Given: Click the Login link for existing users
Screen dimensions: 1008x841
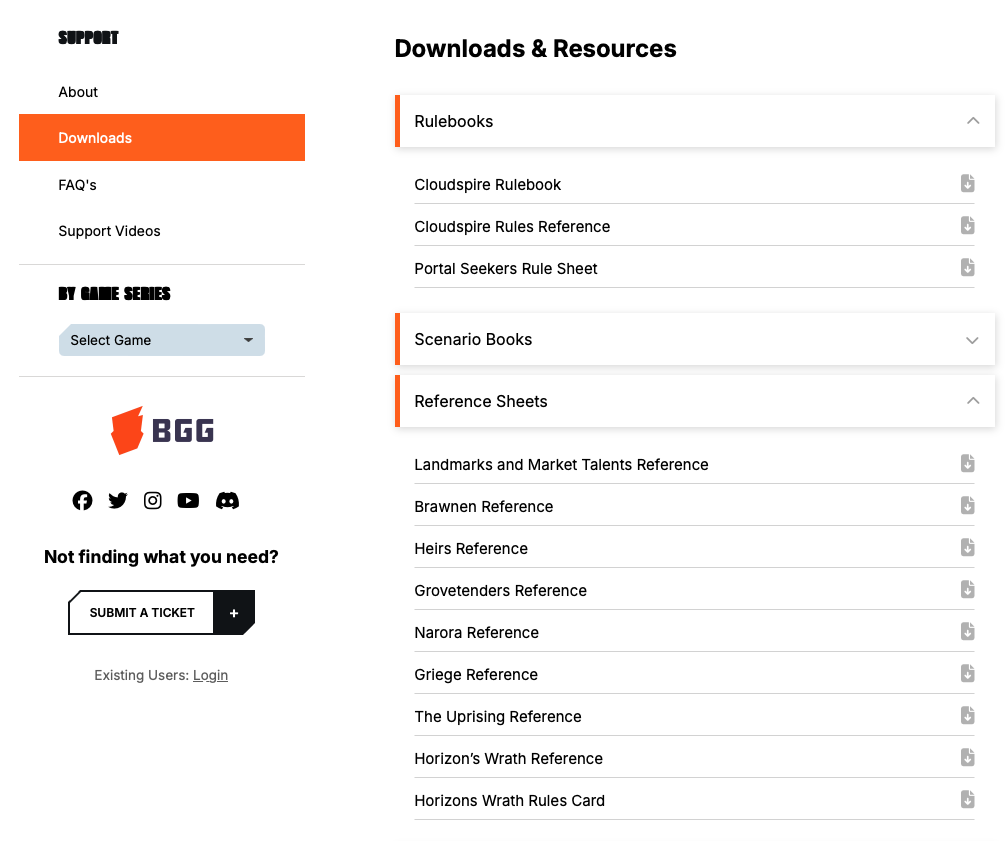Looking at the screenshot, I should (x=210, y=675).
